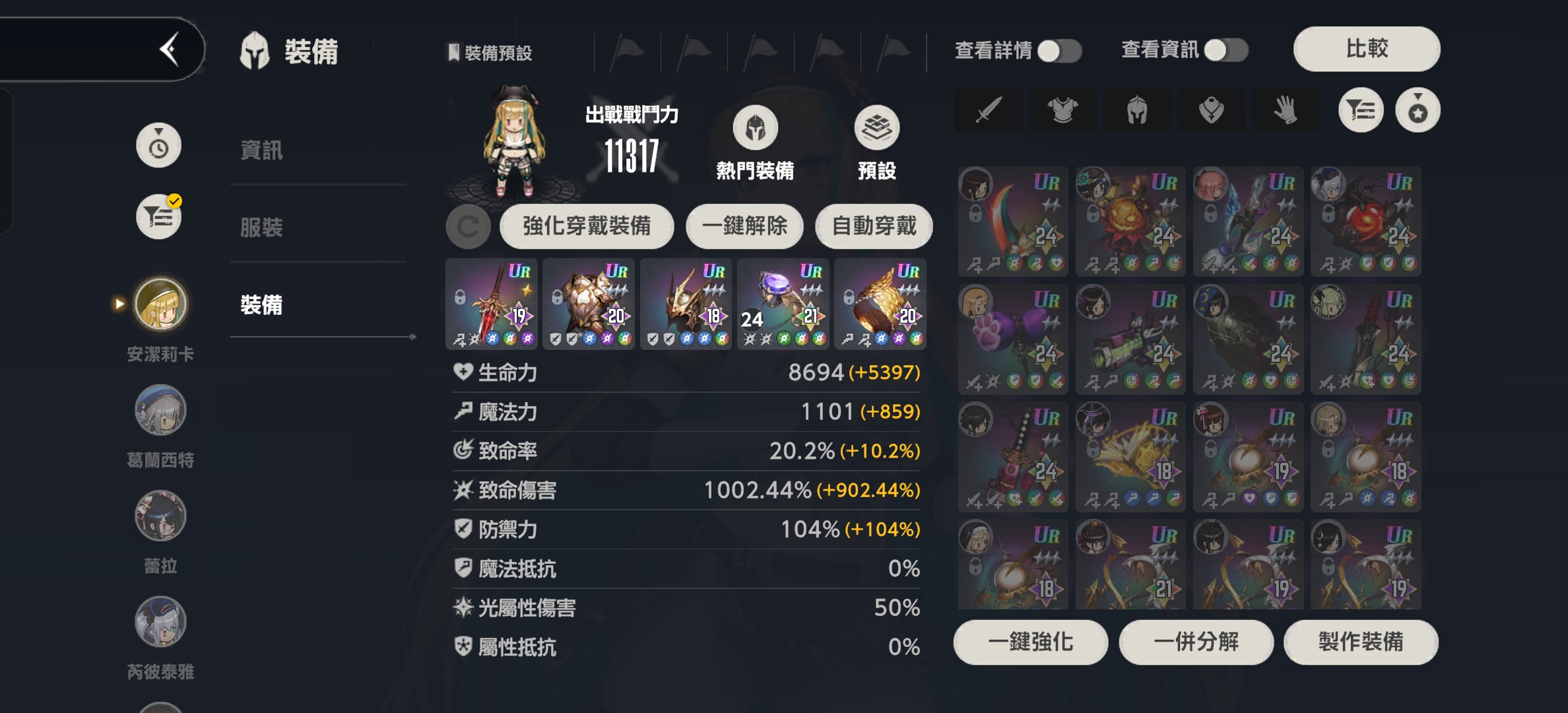Go back using the left chevron arrow

click(x=170, y=49)
